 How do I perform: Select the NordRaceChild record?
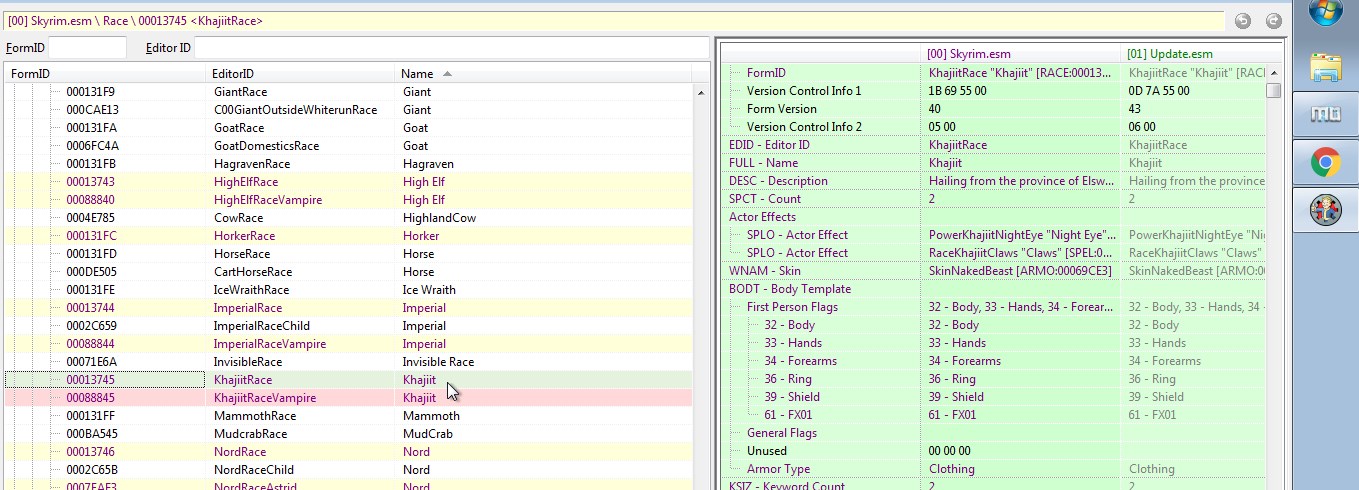(x=348, y=470)
